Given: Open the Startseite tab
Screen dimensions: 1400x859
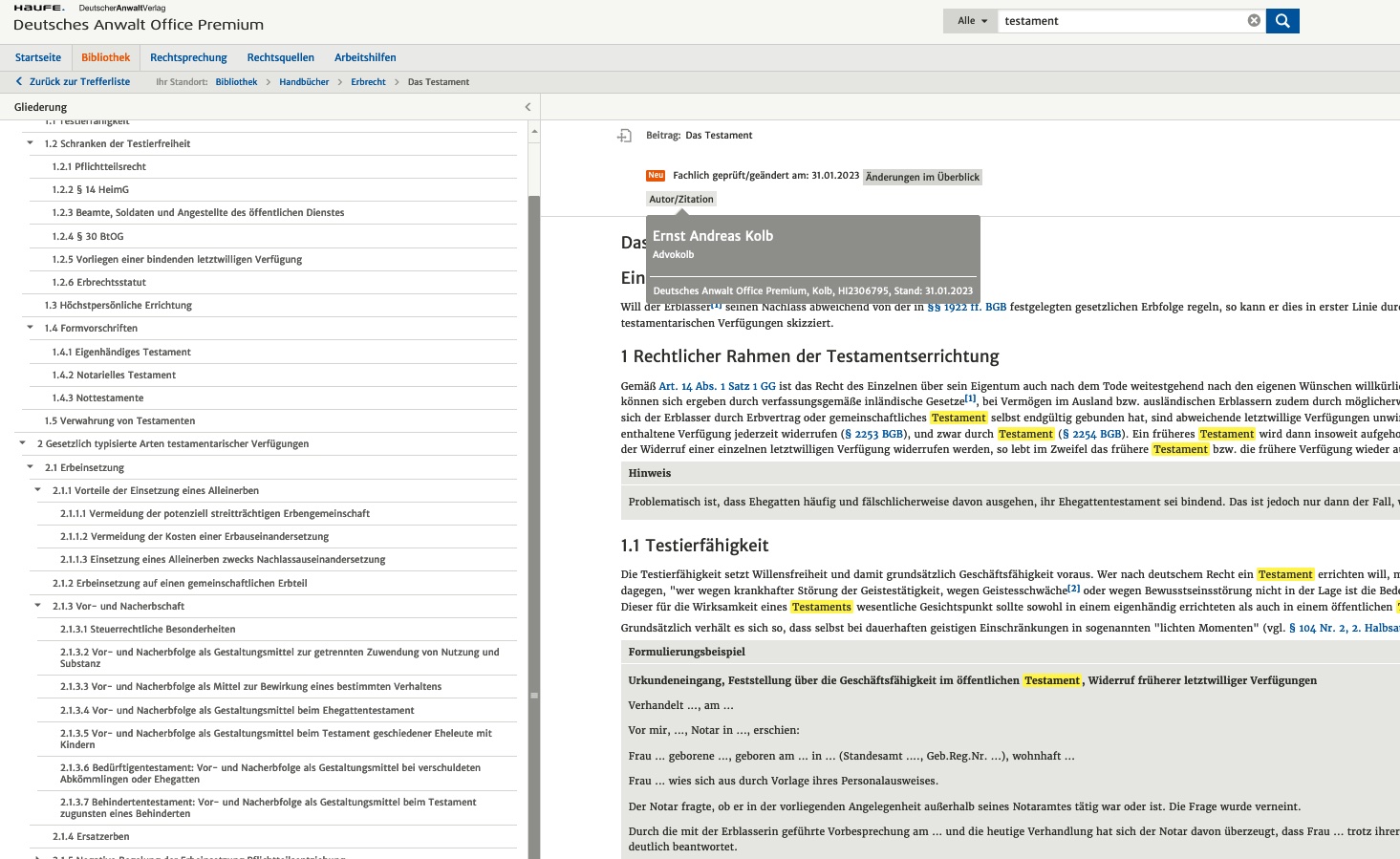Looking at the screenshot, I should coord(38,57).
